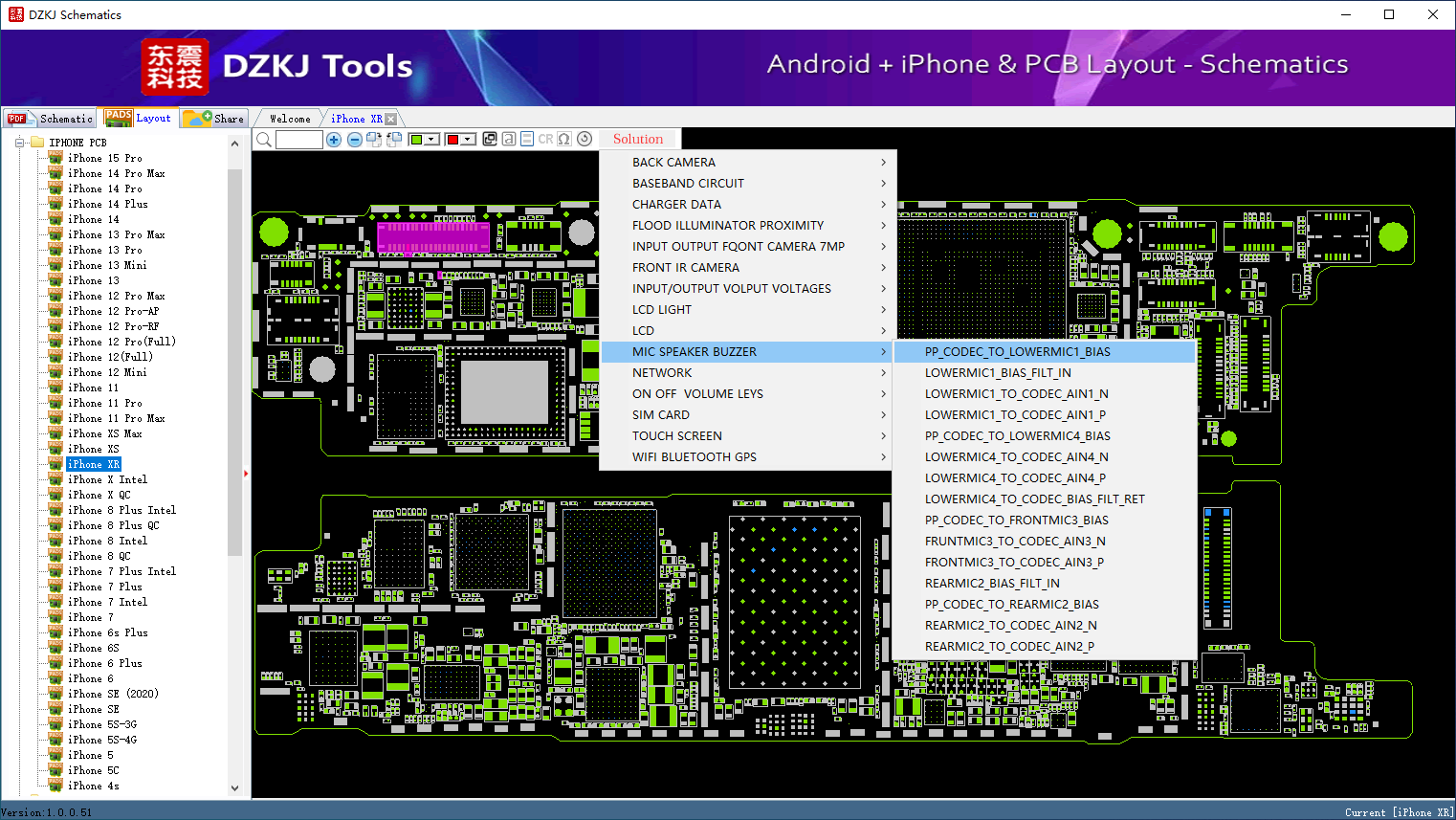Open the FRONT IR CAMERA menu entry
The height and width of the screenshot is (820, 1456).
point(748,268)
